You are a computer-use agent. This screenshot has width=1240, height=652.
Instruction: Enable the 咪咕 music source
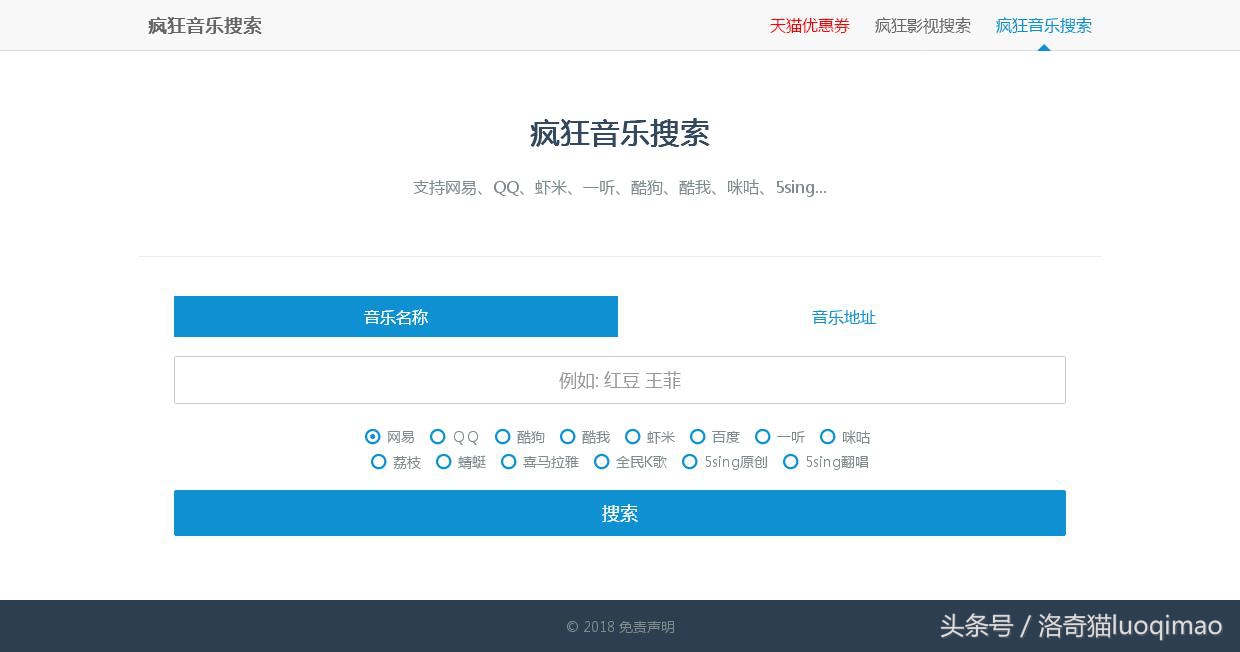point(828,437)
